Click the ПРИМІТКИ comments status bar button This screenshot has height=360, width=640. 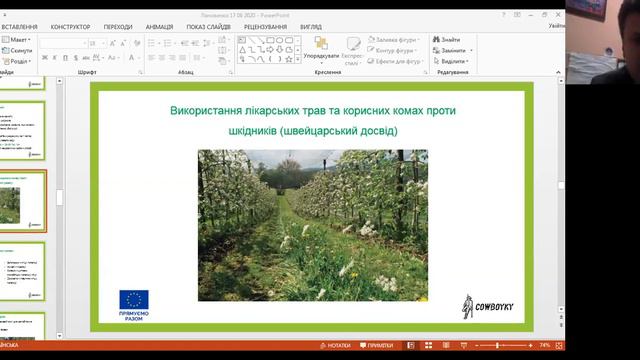[x=376, y=345]
